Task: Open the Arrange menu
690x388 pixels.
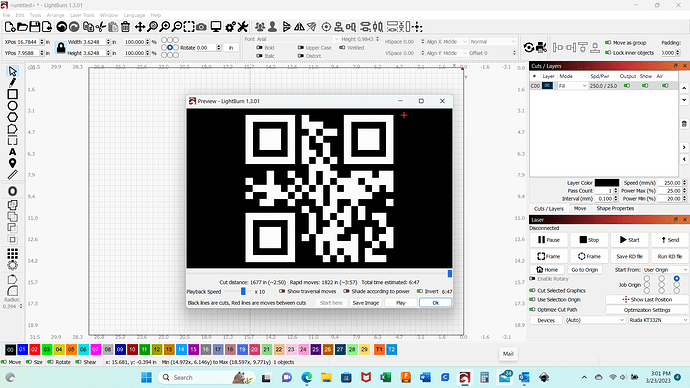Action: coord(55,15)
